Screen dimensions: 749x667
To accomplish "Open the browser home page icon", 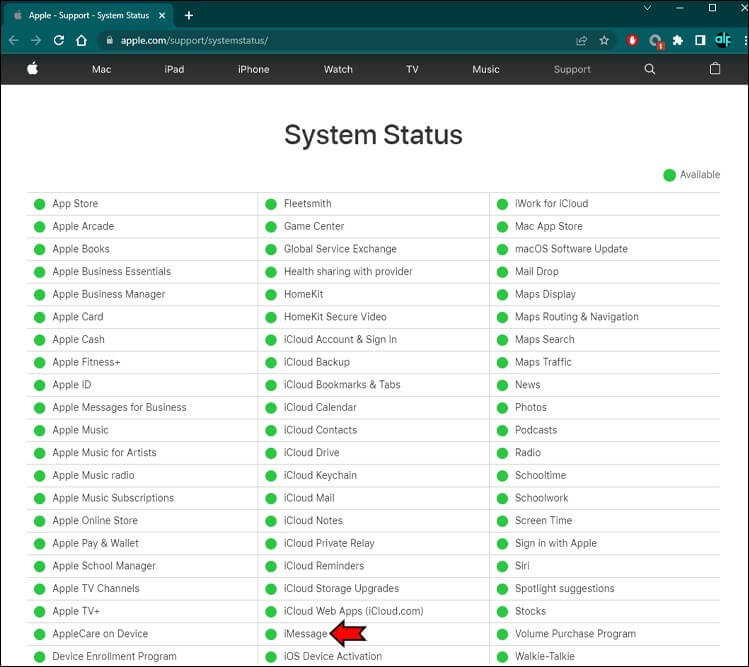I will pyautogui.click(x=82, y=41).
